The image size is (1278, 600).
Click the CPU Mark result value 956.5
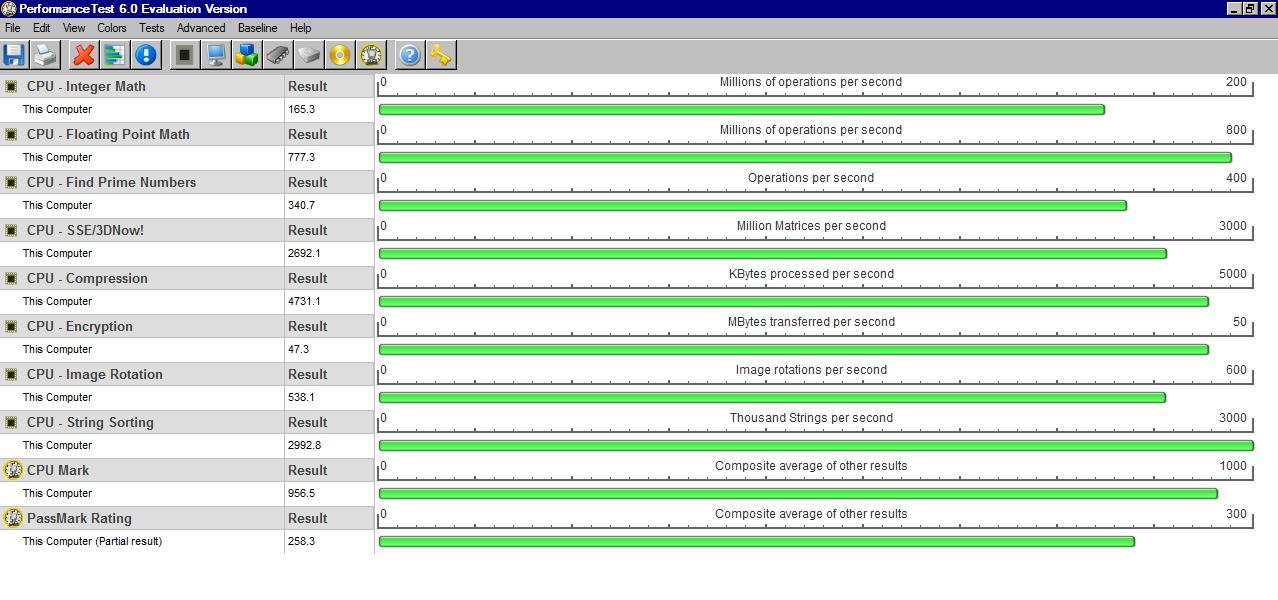[301, 493]
